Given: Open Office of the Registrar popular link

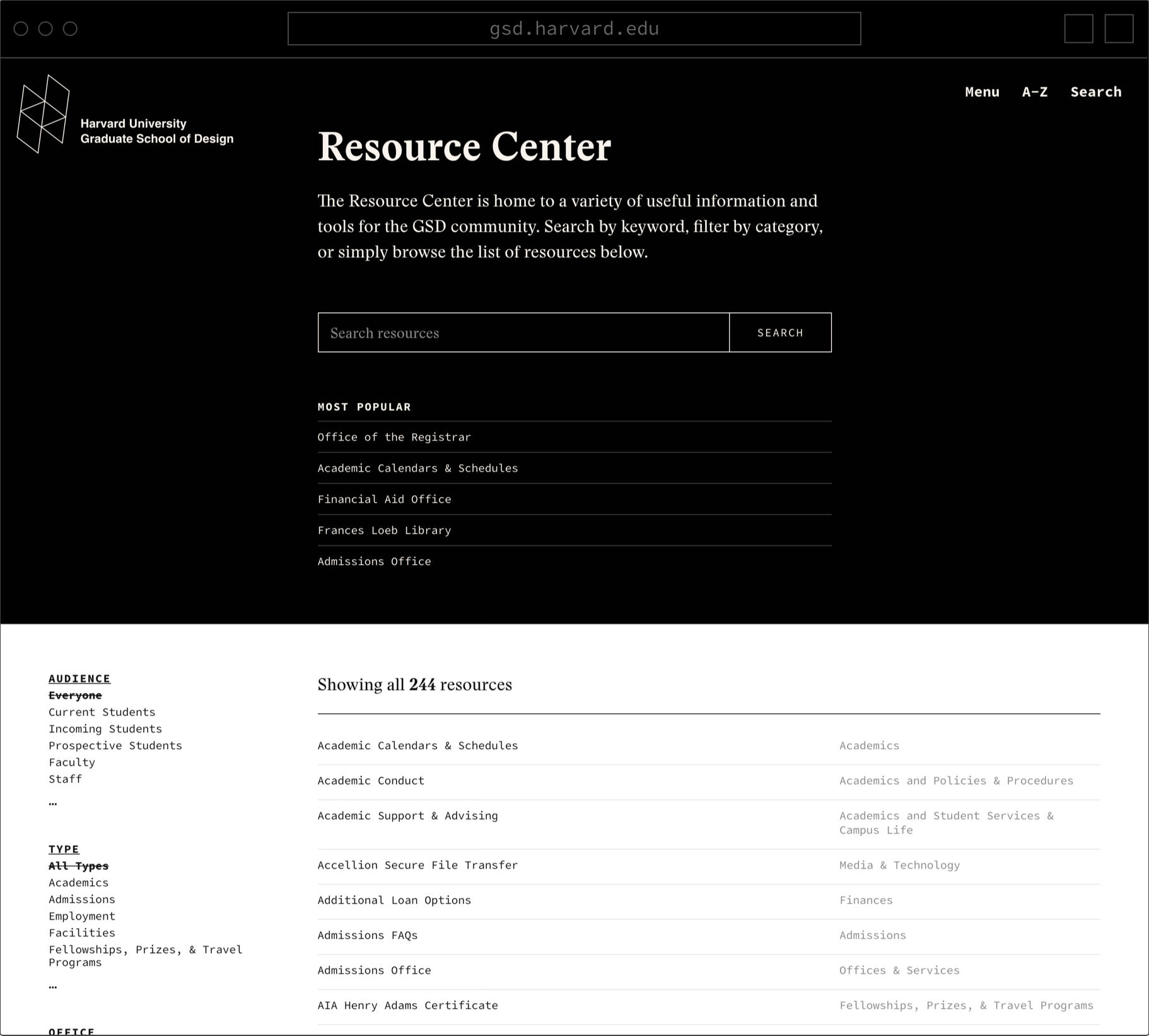Looking at the screenshot, I should (394, 437).
